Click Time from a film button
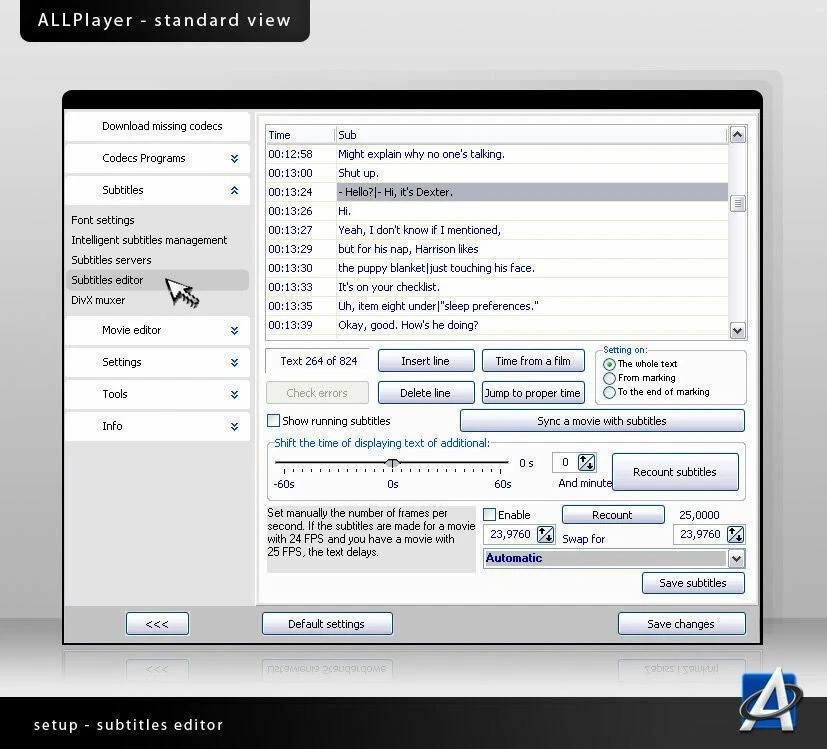Image resolution: width=827 pixels, height=749 pixels. 533,361
